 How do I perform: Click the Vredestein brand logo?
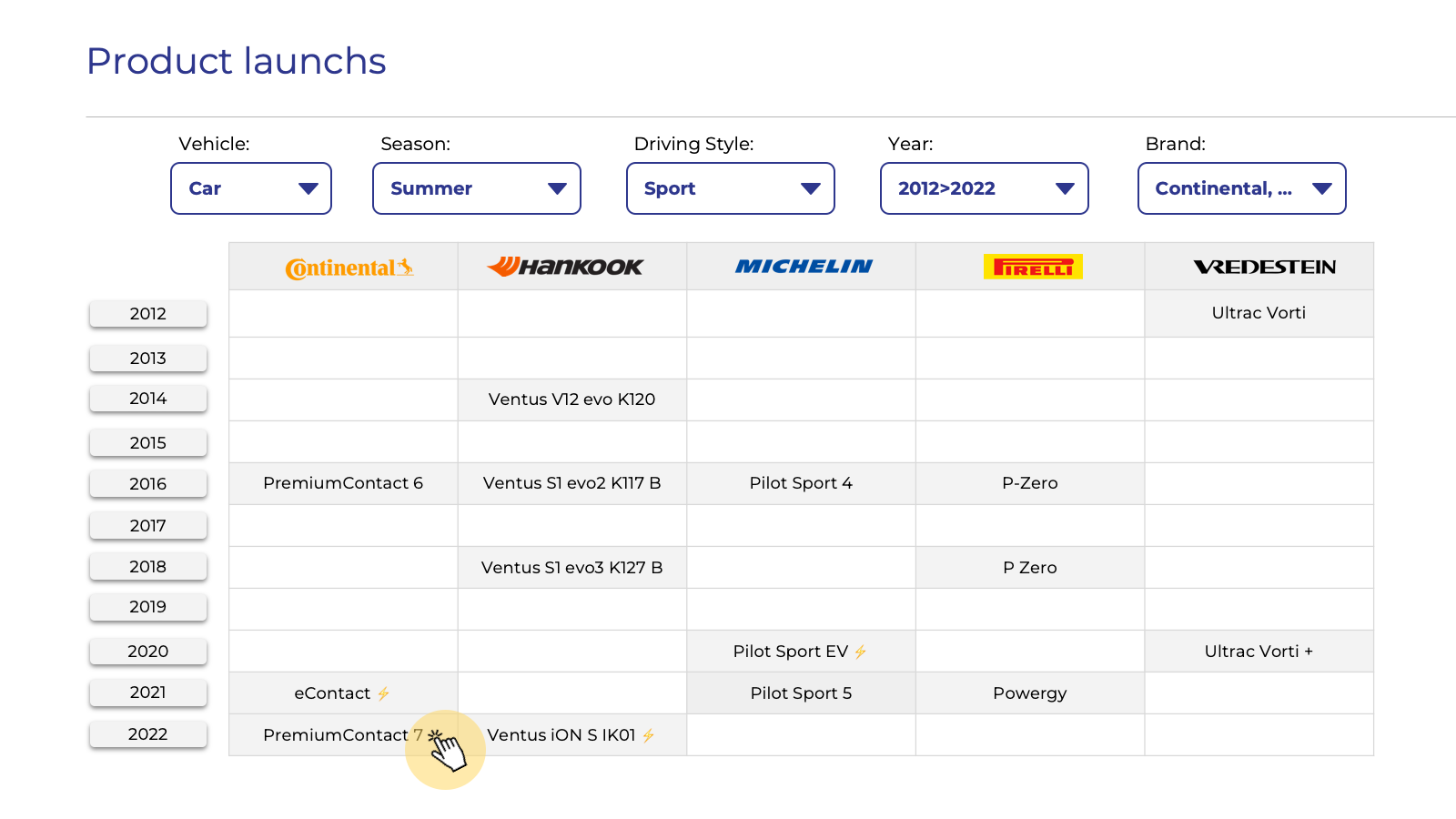point(1265,267)
